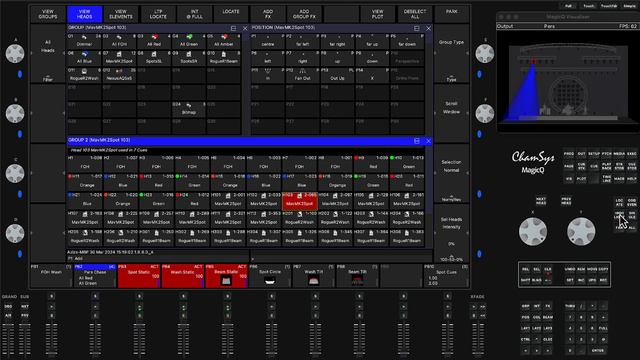
Task: Open VIEW PLOT
Action: (378, 14)
